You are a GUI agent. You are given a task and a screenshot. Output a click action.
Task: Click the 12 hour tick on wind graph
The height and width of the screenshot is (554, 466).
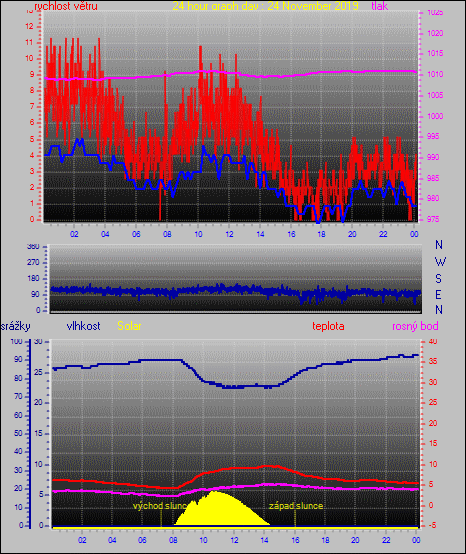229,234
